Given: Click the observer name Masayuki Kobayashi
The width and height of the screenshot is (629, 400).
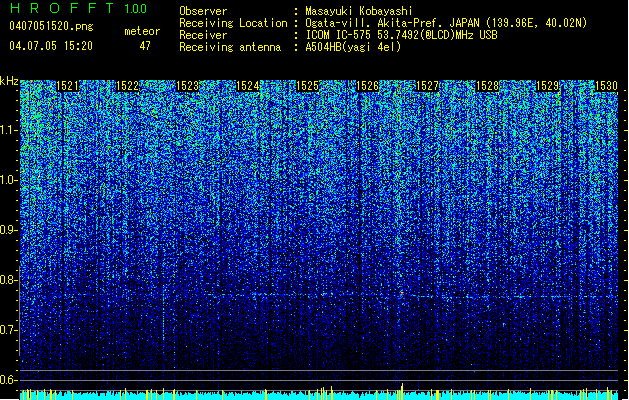Looking at the screenshot, I should pos(359,11).
